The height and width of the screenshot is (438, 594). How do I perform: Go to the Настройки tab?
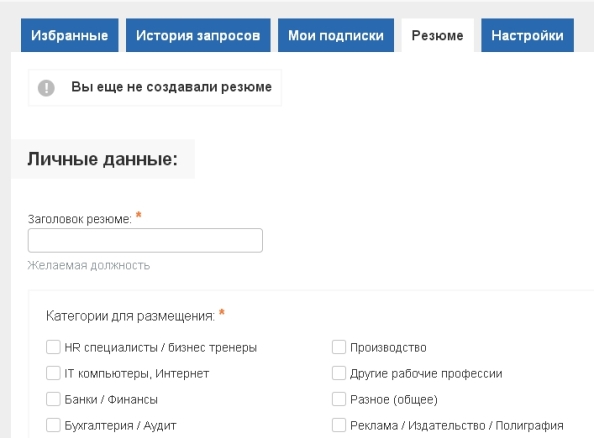pos(527,35)
